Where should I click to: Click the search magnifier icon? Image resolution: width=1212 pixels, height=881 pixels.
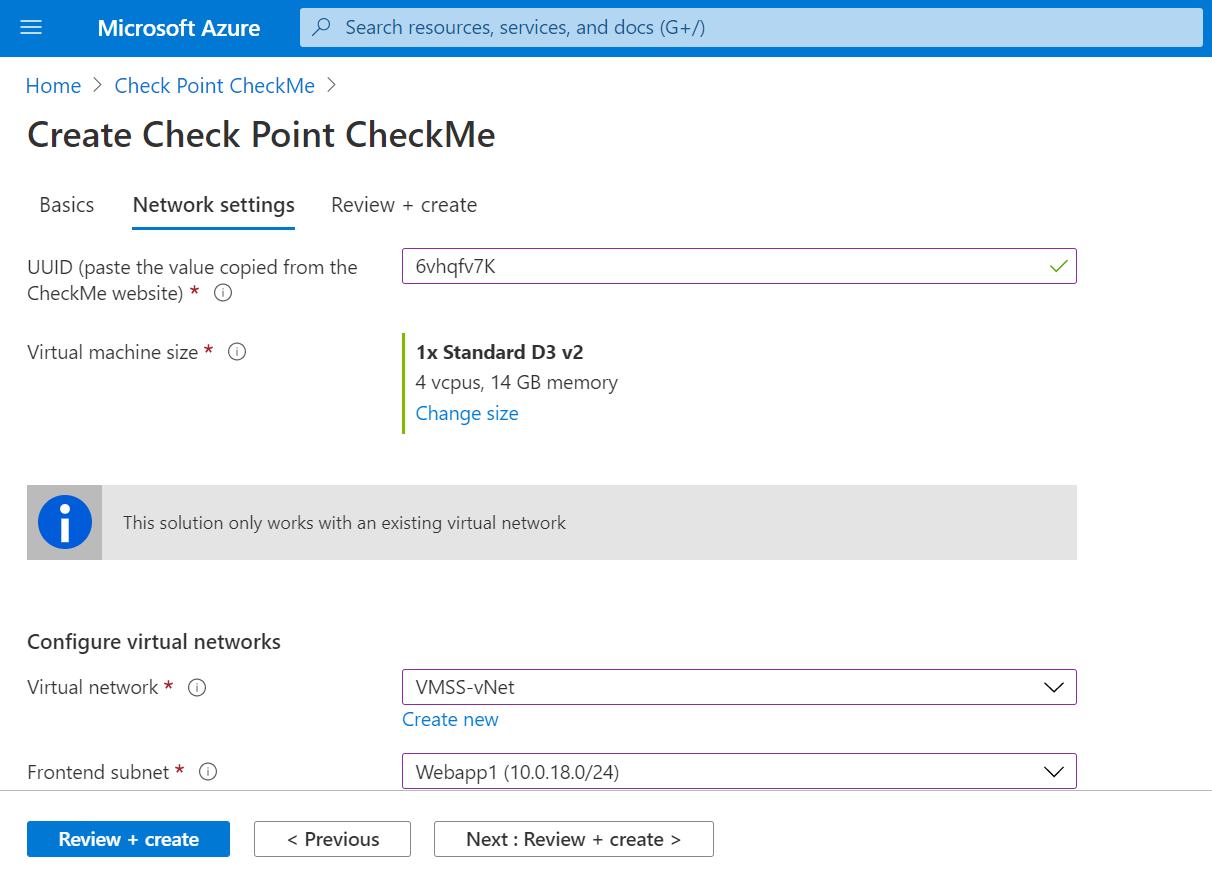pyautogui.click(x=321, y=28)
